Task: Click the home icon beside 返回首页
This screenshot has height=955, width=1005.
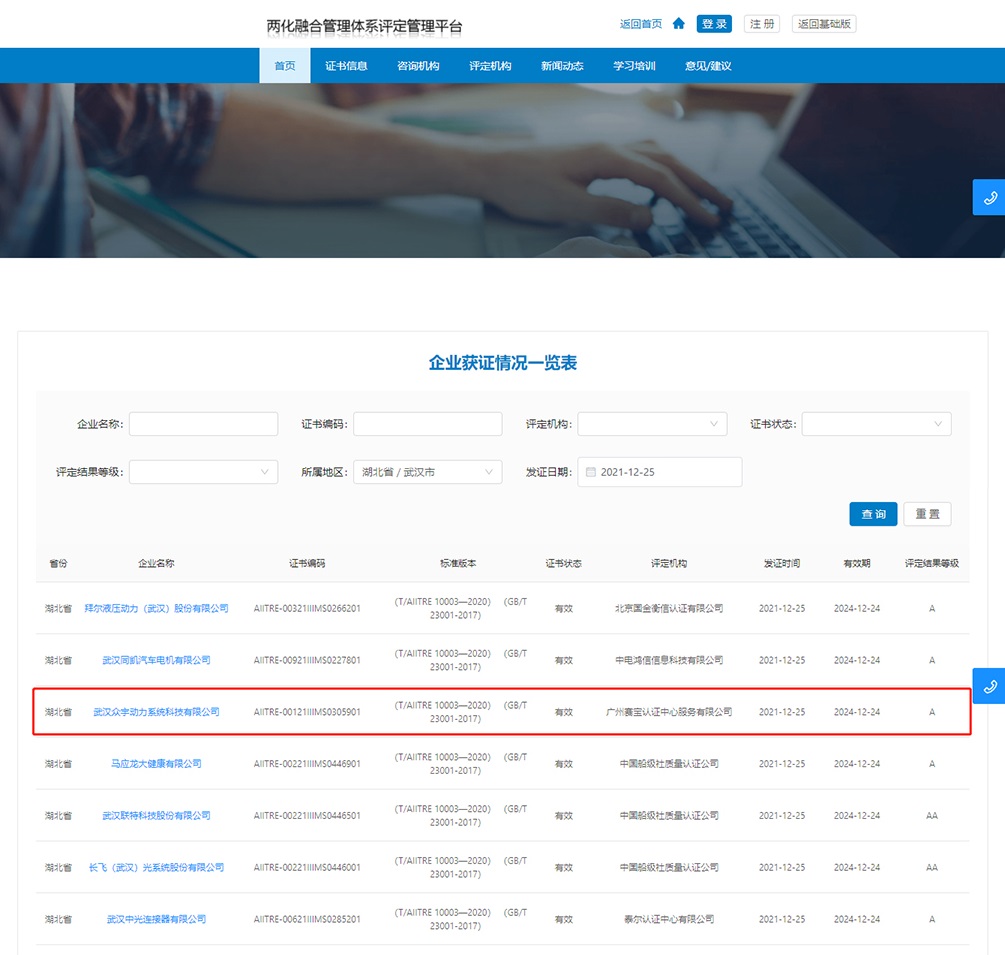Action: click(x=679, y=24)
